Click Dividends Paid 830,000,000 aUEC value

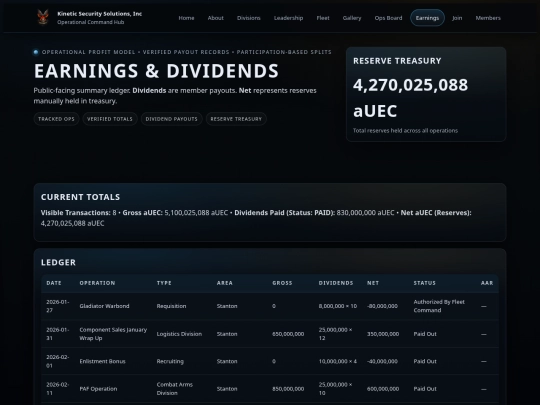[365, 213]
